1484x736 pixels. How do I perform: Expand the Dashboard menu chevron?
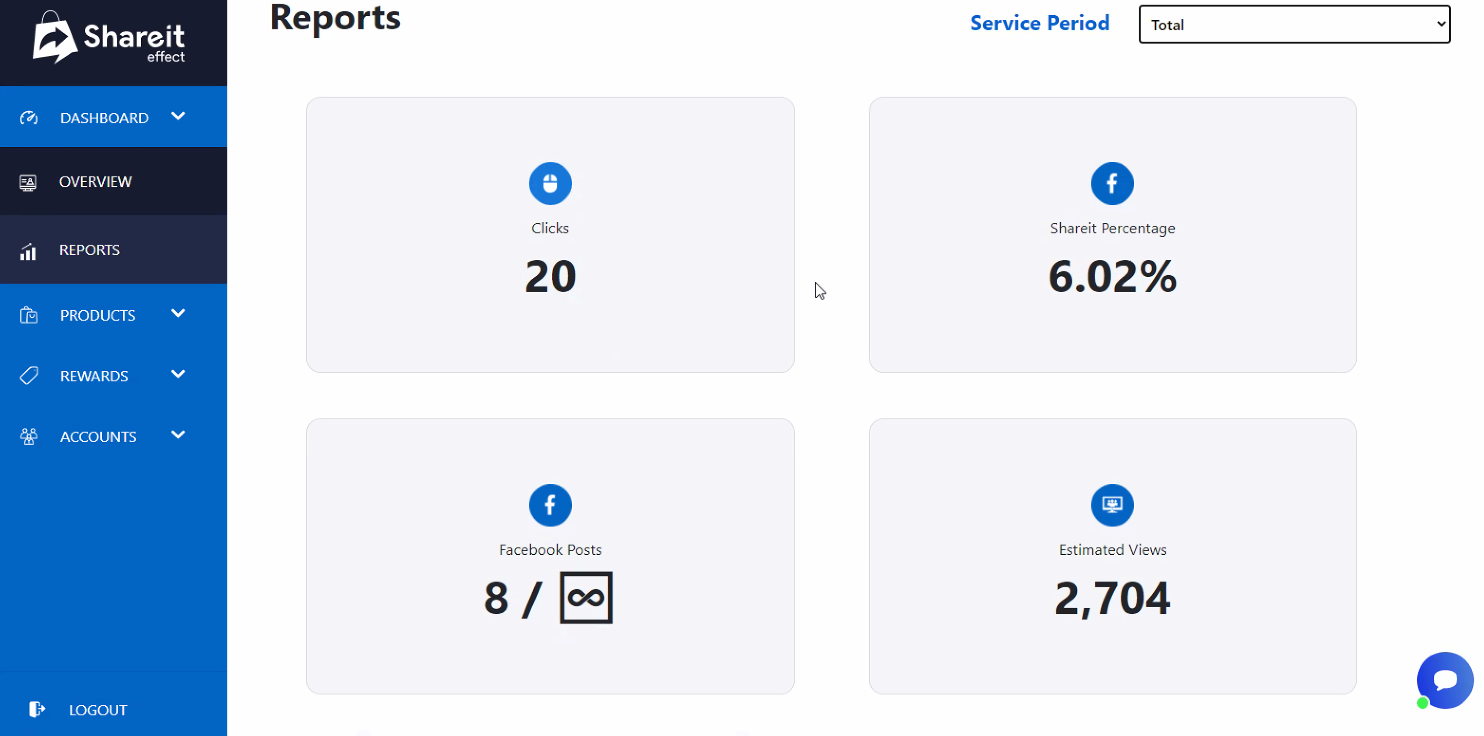[178, 116]
